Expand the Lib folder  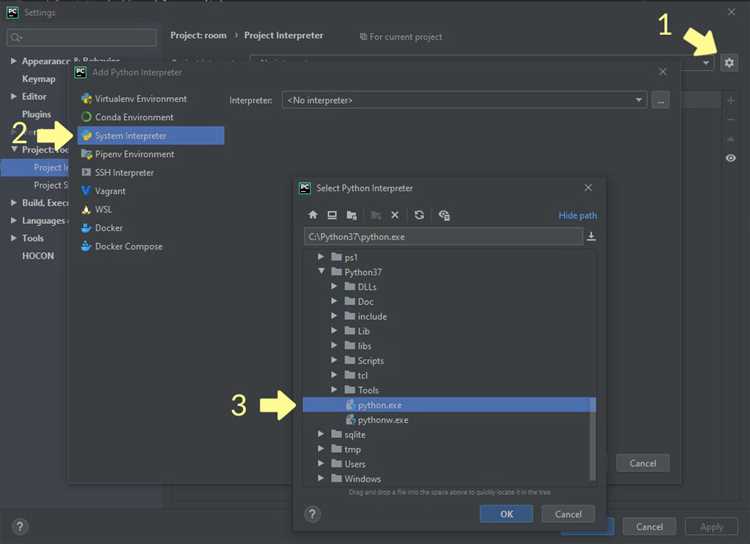[334, 331]
